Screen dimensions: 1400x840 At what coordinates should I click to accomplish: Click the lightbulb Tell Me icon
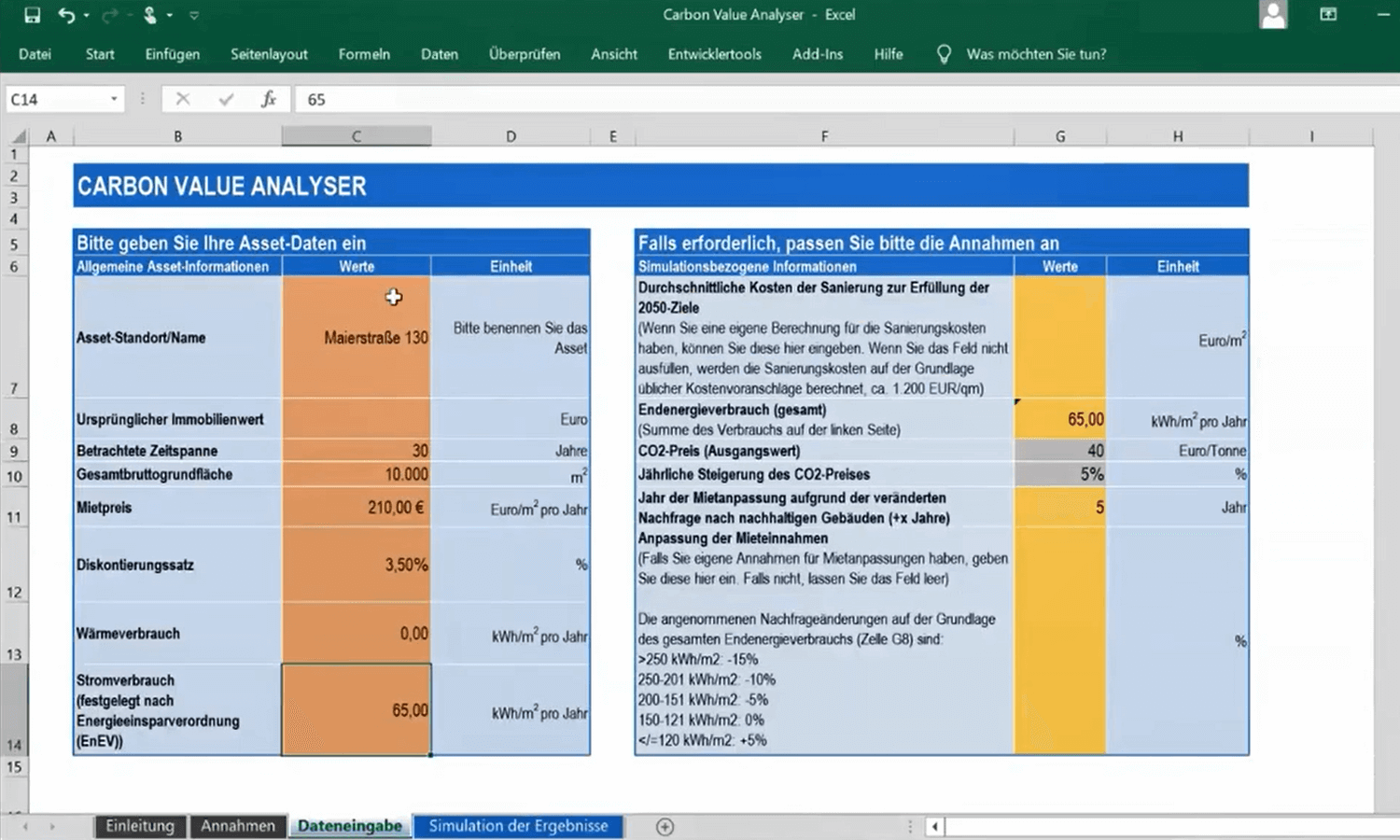[x=944, y=54]
